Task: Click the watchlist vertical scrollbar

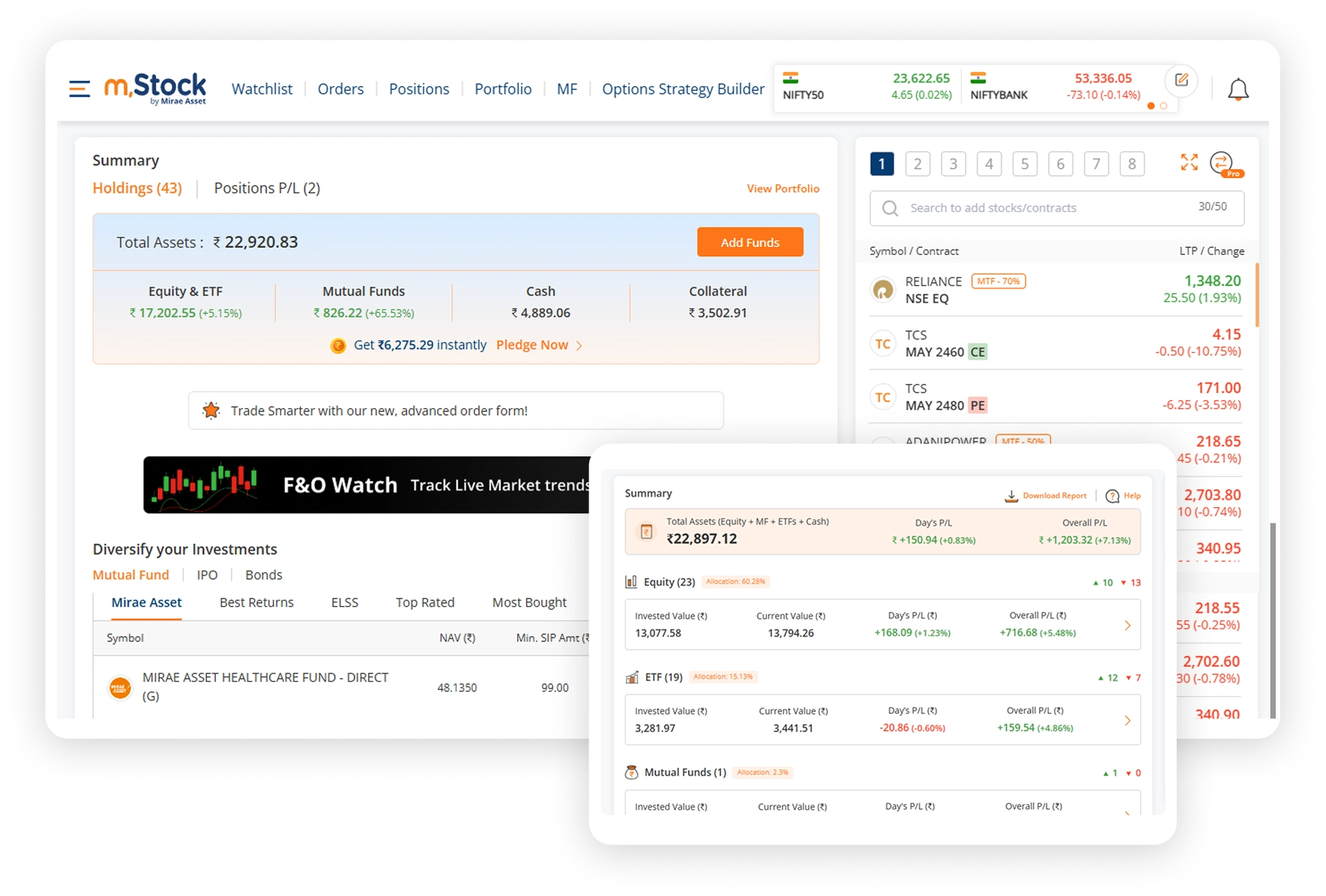Action: (x=1257, y=294)
